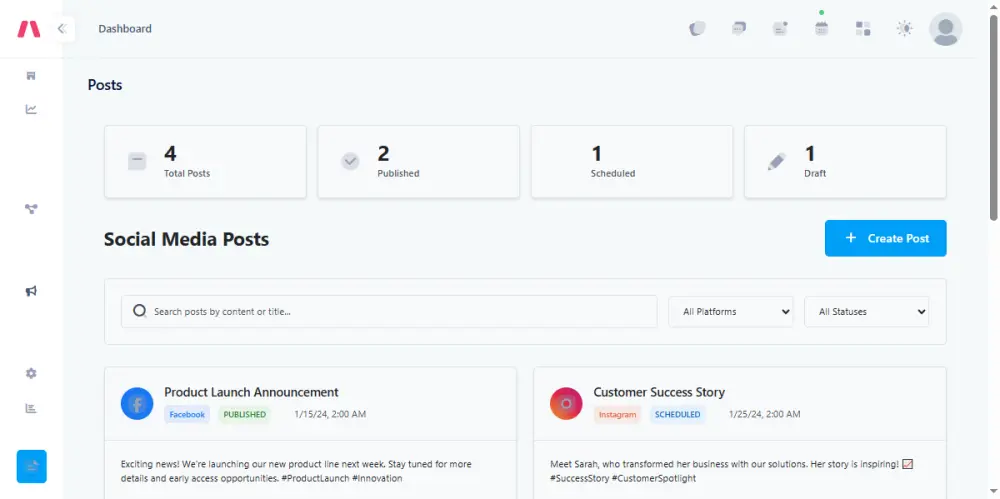Click the Instagram icon on Customer Success post

click(x=566, y=404)
